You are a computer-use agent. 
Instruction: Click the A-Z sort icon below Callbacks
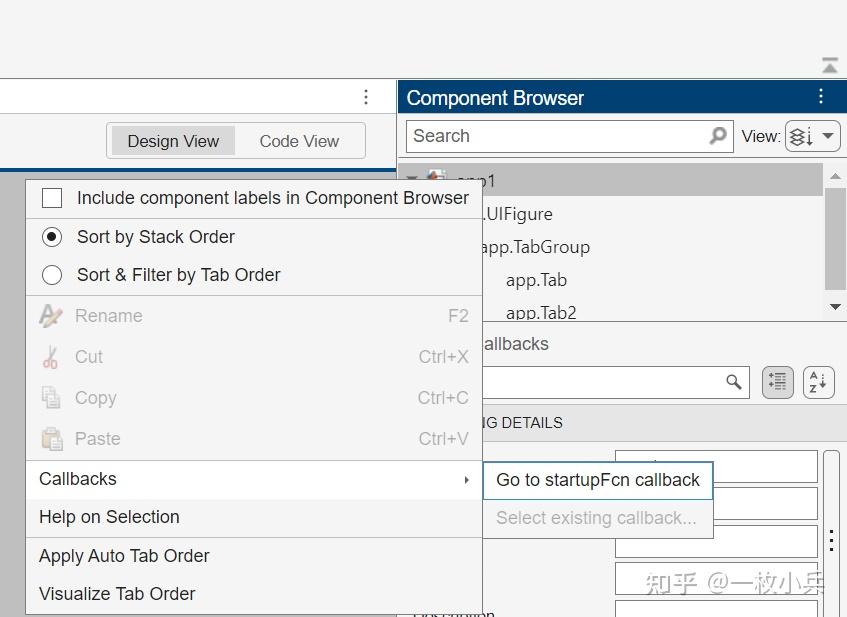coord(818,382)
